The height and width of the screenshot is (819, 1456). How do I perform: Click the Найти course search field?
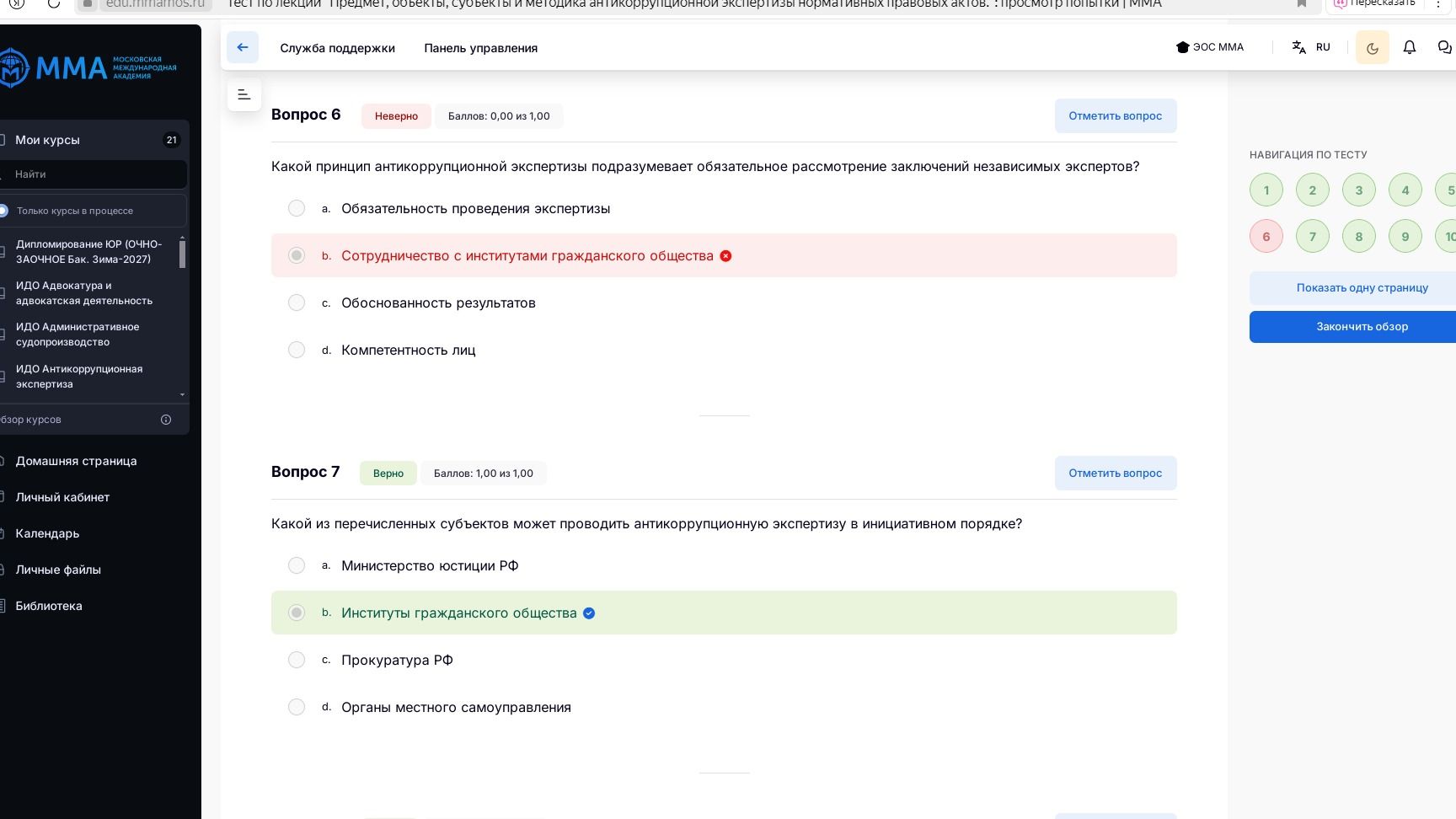click(x=94, y=174)
